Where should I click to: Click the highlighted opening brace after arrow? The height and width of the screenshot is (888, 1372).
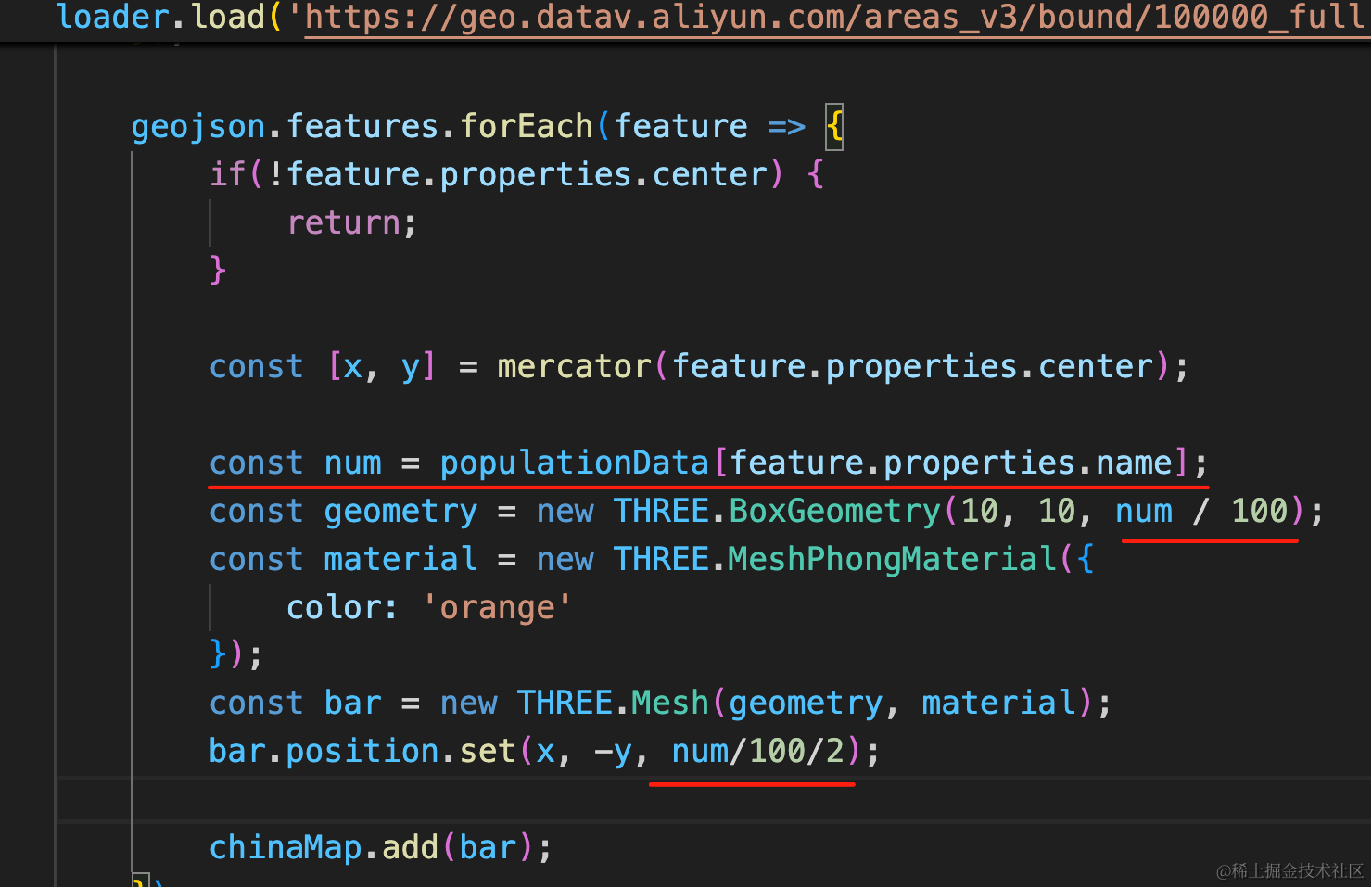[834, 126]
